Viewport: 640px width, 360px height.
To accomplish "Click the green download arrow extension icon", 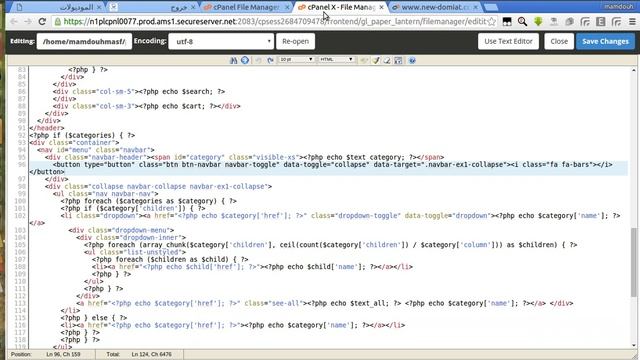I will click(x=538, y=22).
